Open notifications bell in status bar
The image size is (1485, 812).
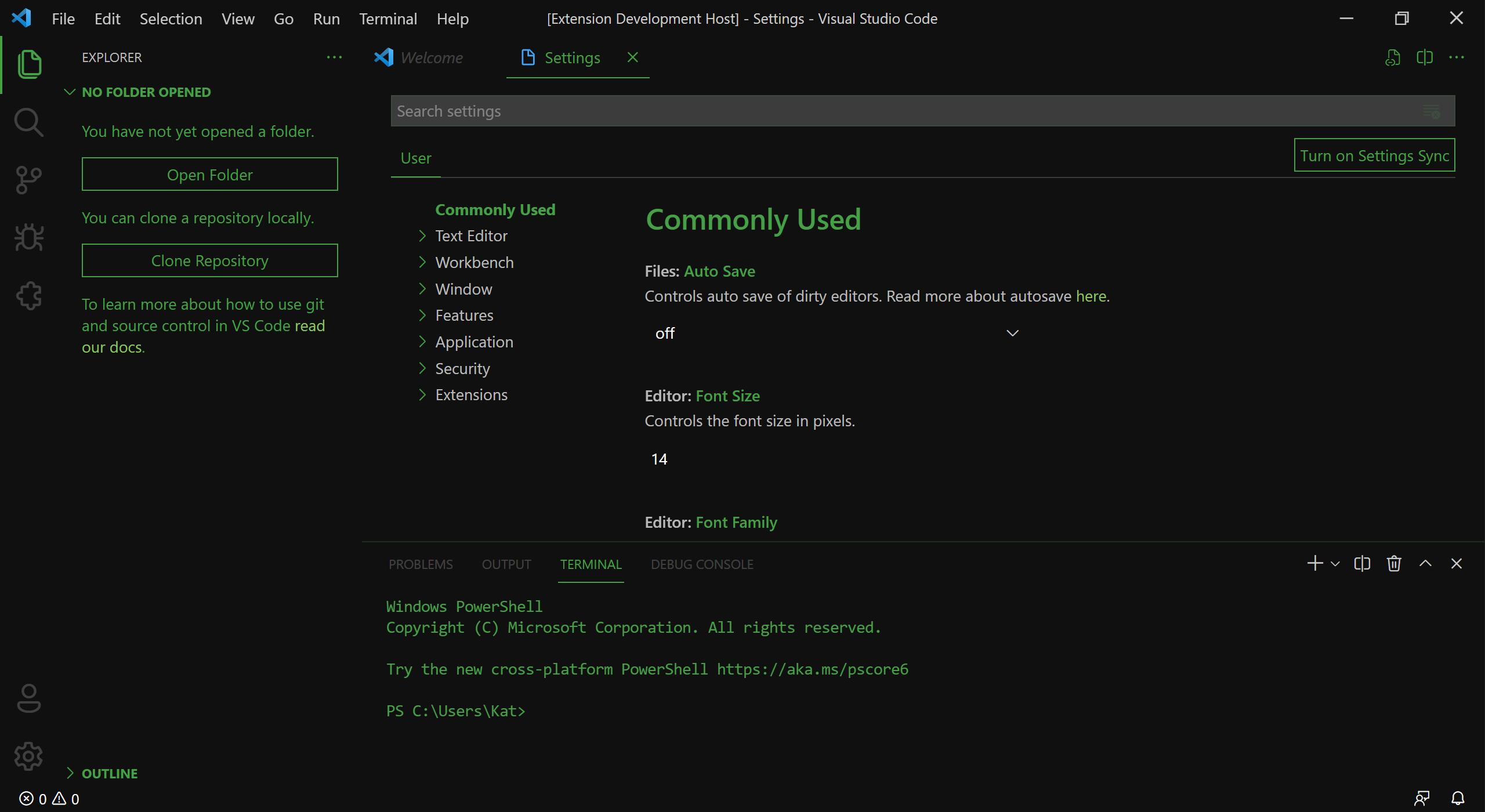1458,799
